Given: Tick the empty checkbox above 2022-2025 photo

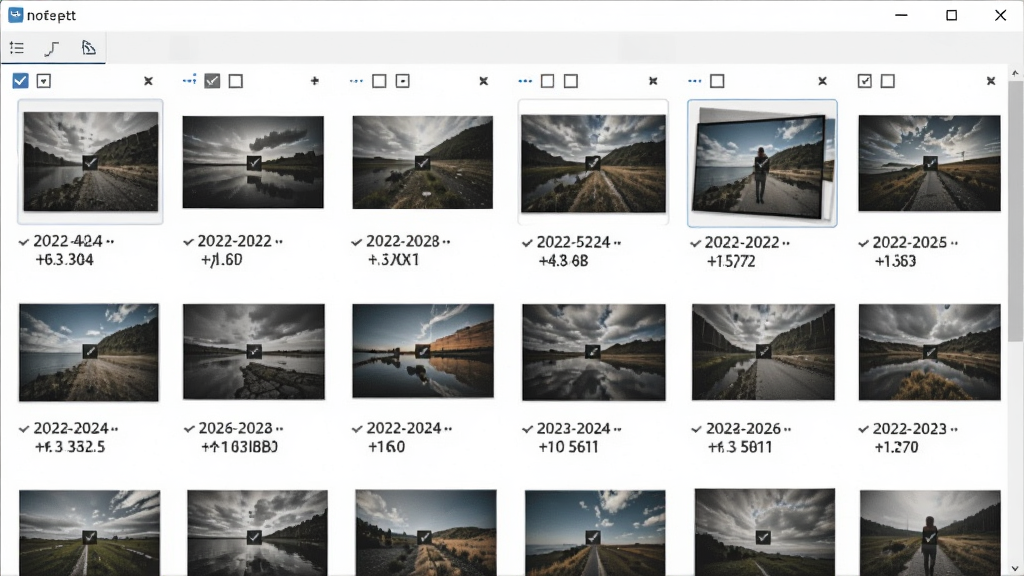Looking at the screenshot, I should pos(888,81).
